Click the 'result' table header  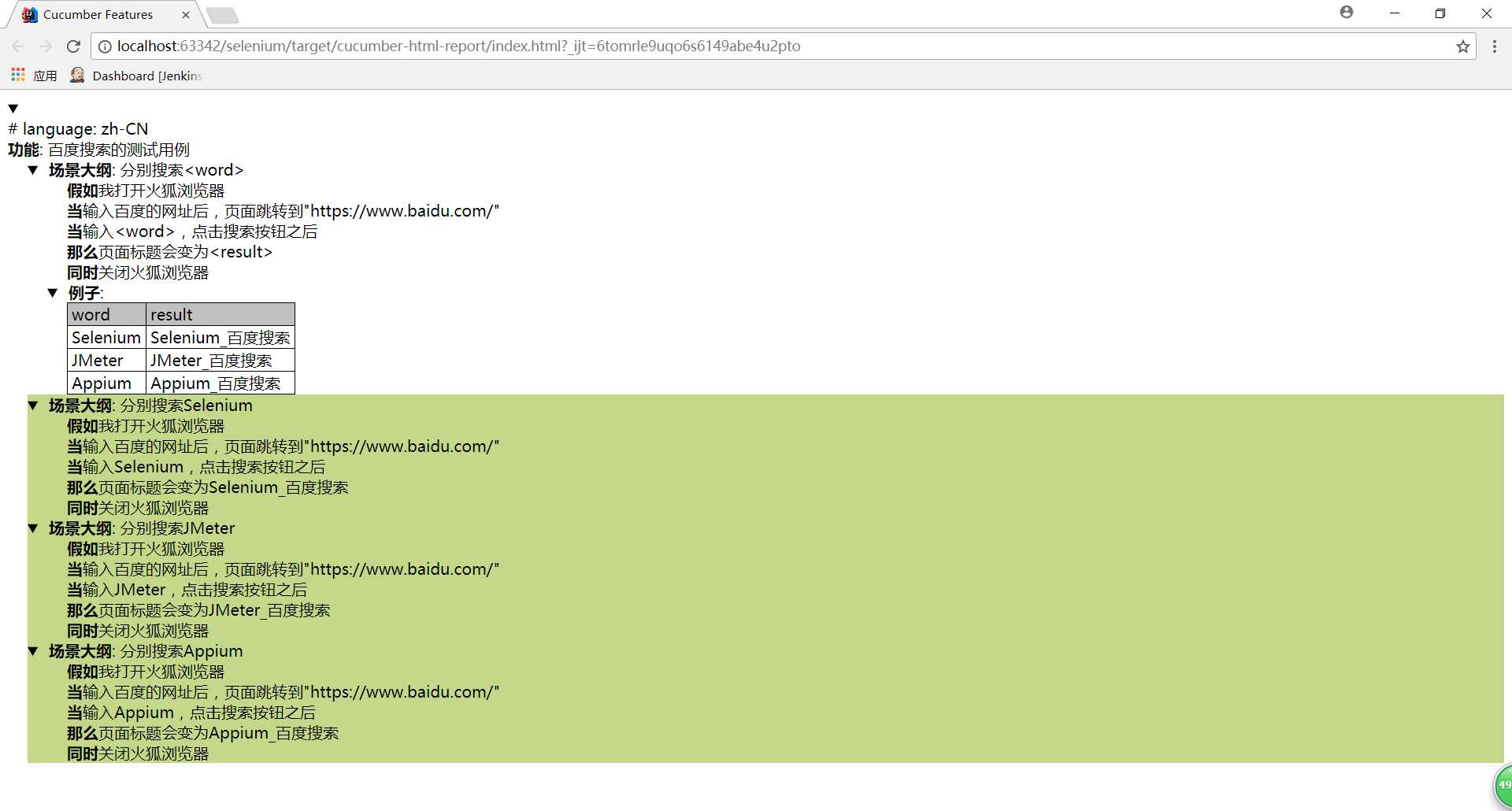[220, 314]
